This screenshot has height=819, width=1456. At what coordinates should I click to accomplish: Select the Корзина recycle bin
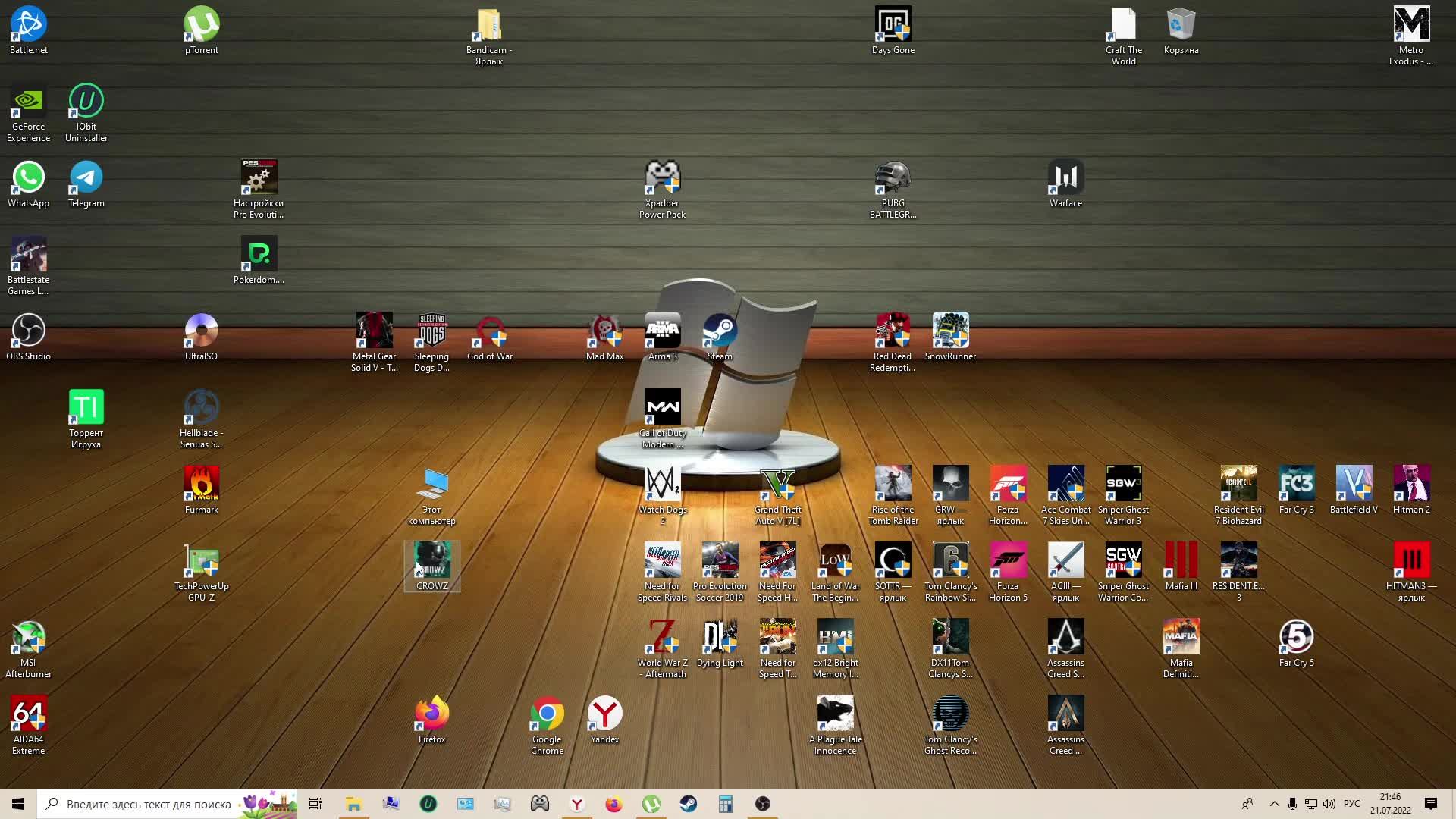click(1181, 25)
